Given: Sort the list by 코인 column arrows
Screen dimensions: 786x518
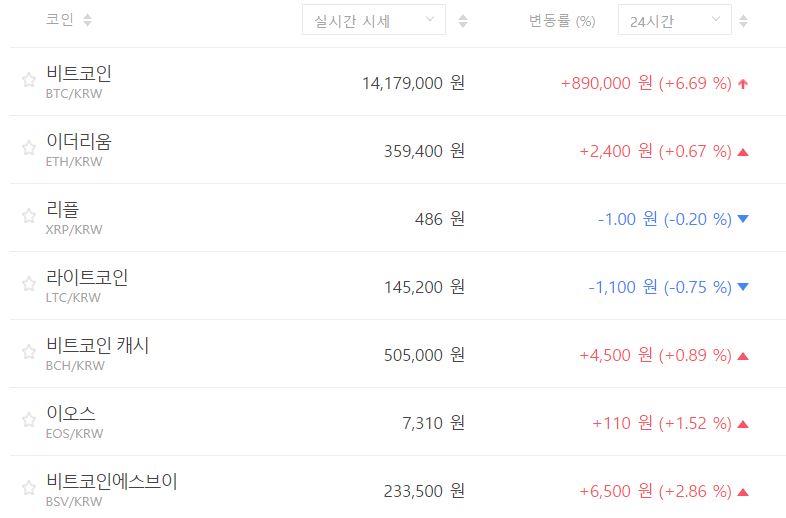Looking at the screenshot, I should tap(87, 20).
